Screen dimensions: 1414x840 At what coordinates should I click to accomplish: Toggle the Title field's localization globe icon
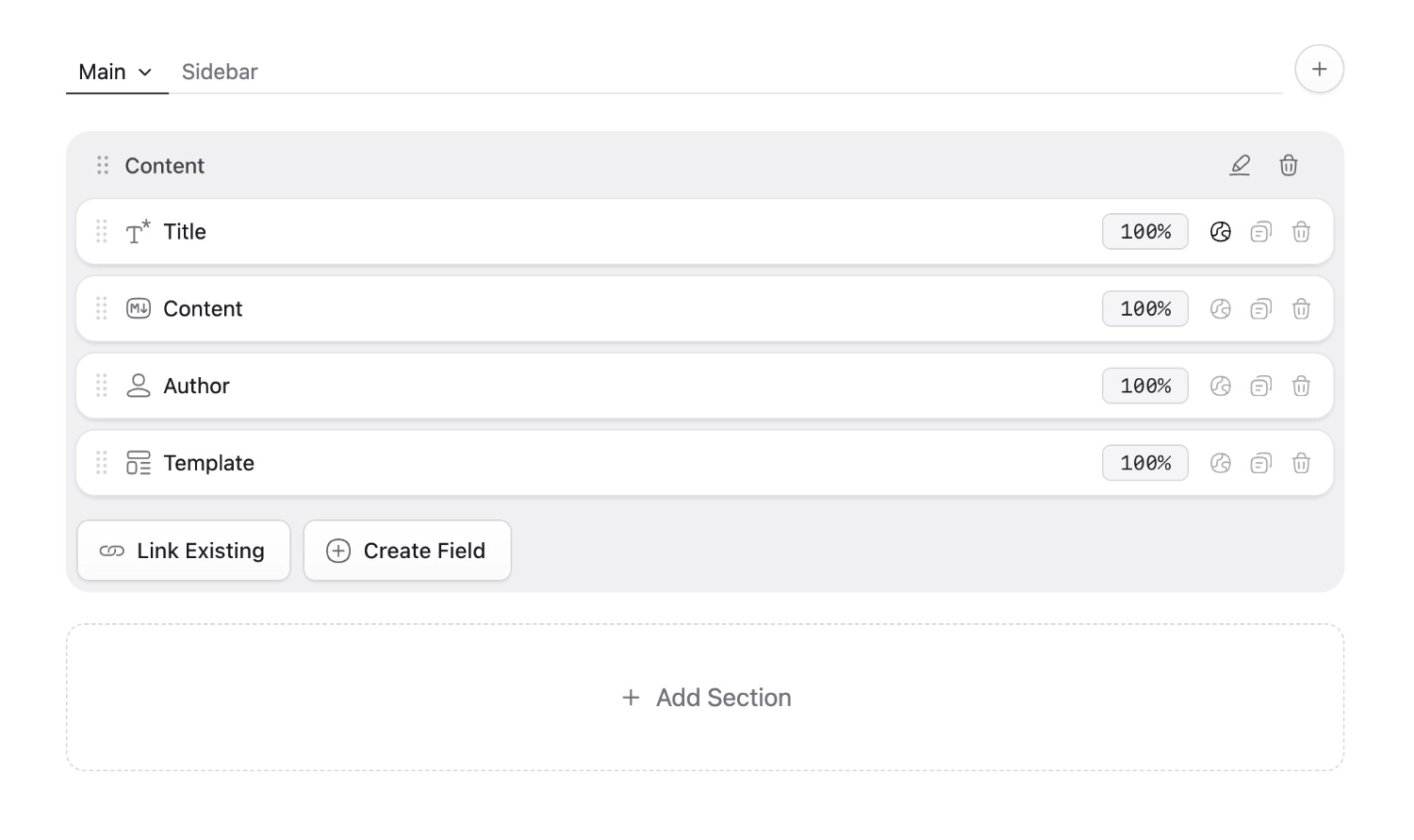[x=1221, y=232]
